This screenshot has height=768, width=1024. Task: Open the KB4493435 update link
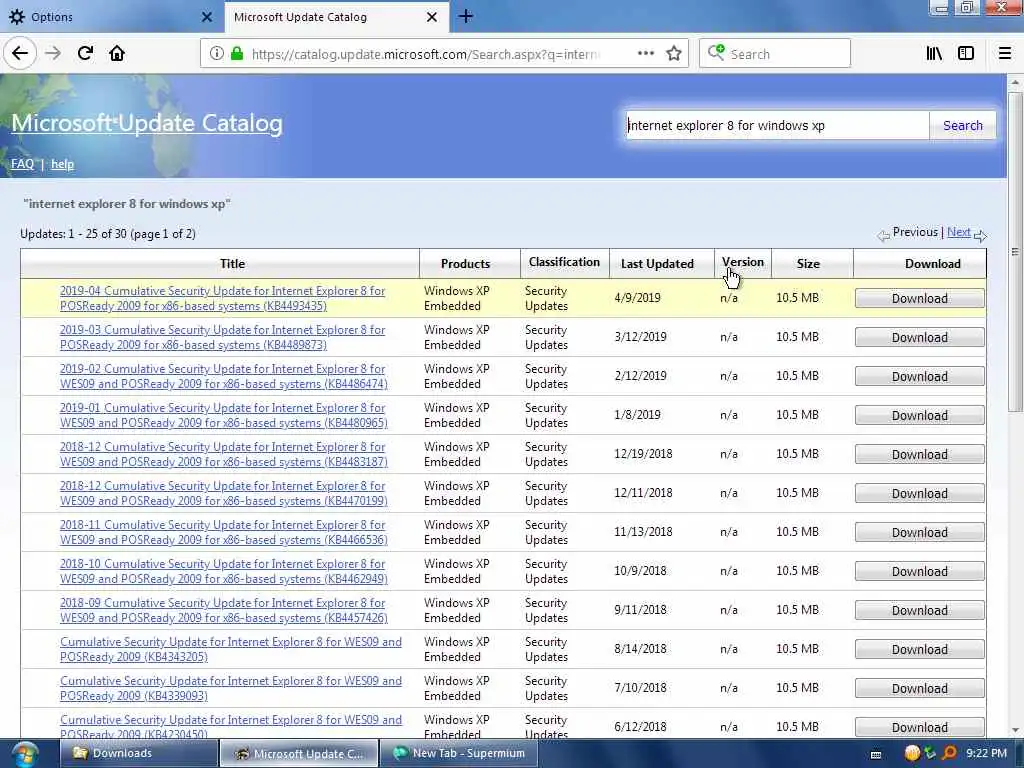pos(222,298)
